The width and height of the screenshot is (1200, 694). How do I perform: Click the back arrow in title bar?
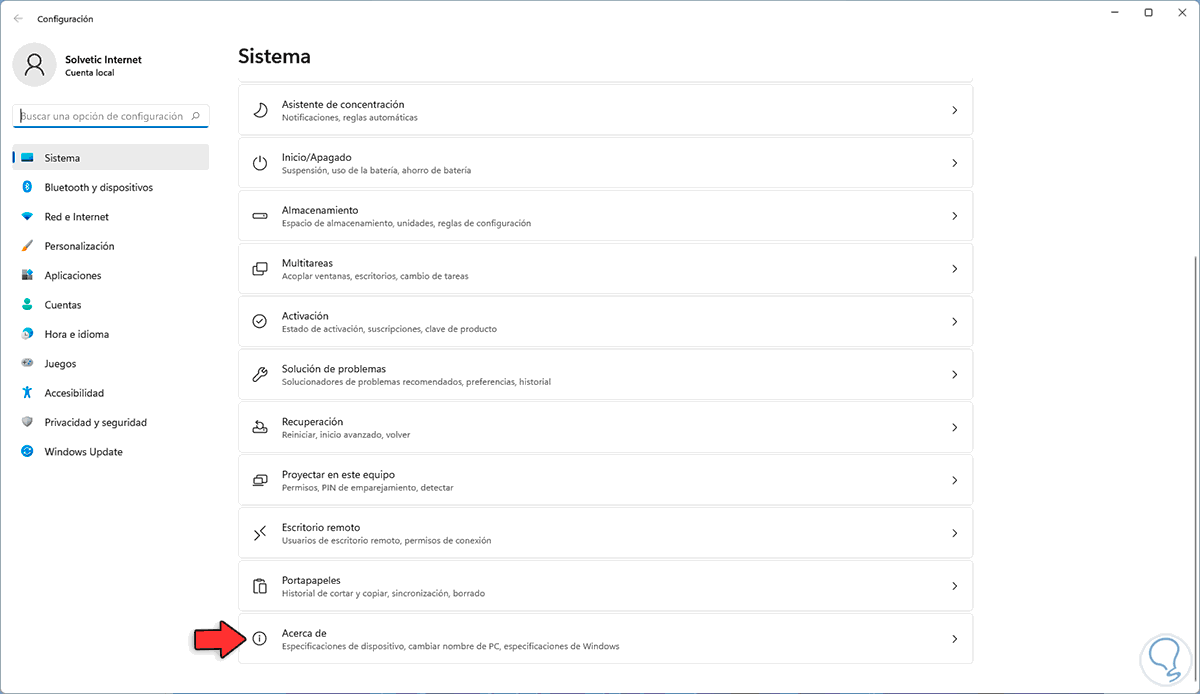coord(18,18)
